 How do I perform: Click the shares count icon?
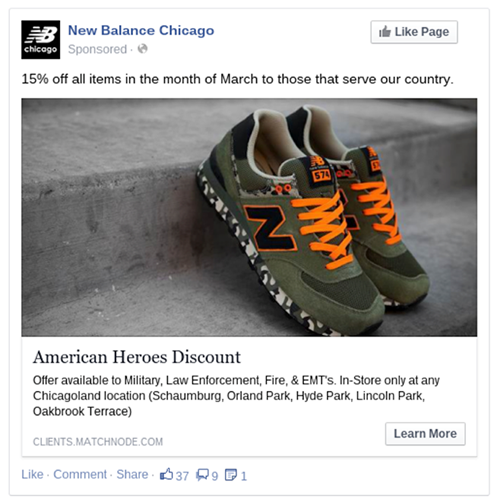[231, 475]
